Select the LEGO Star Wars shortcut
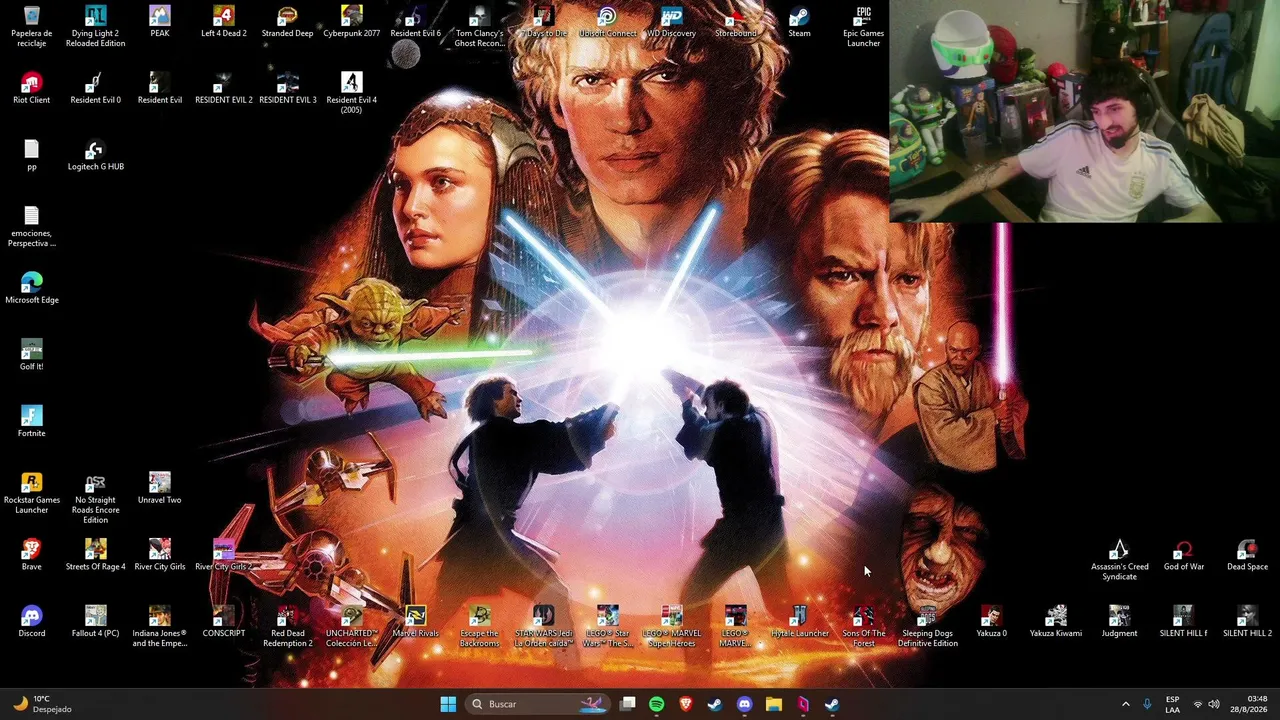The height and width of the screenshot is (720, 1280). (x=608, y=626)
